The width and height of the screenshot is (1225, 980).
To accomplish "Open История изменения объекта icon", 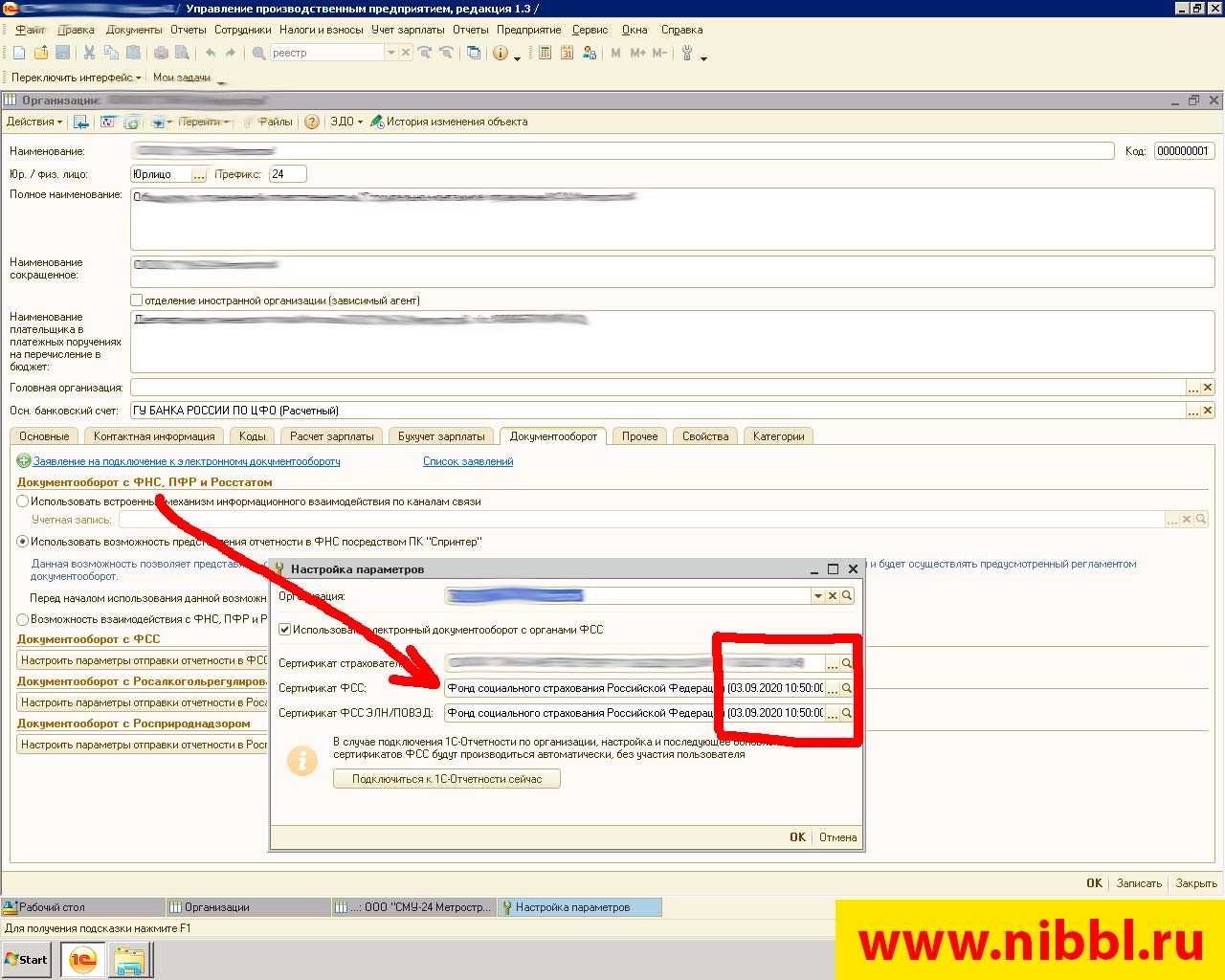I will tap(377, 122).
